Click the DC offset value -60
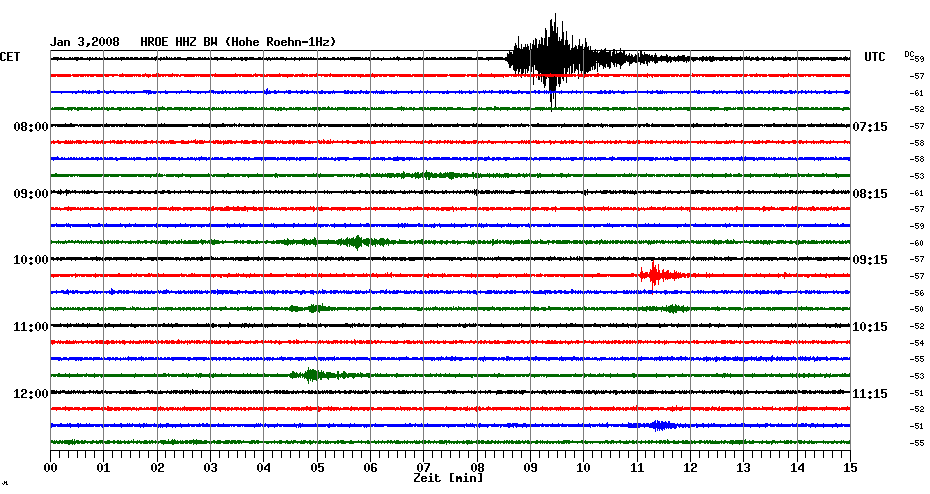Image resolution: width=930 pixels, height=494 pixels. (917, 243)
